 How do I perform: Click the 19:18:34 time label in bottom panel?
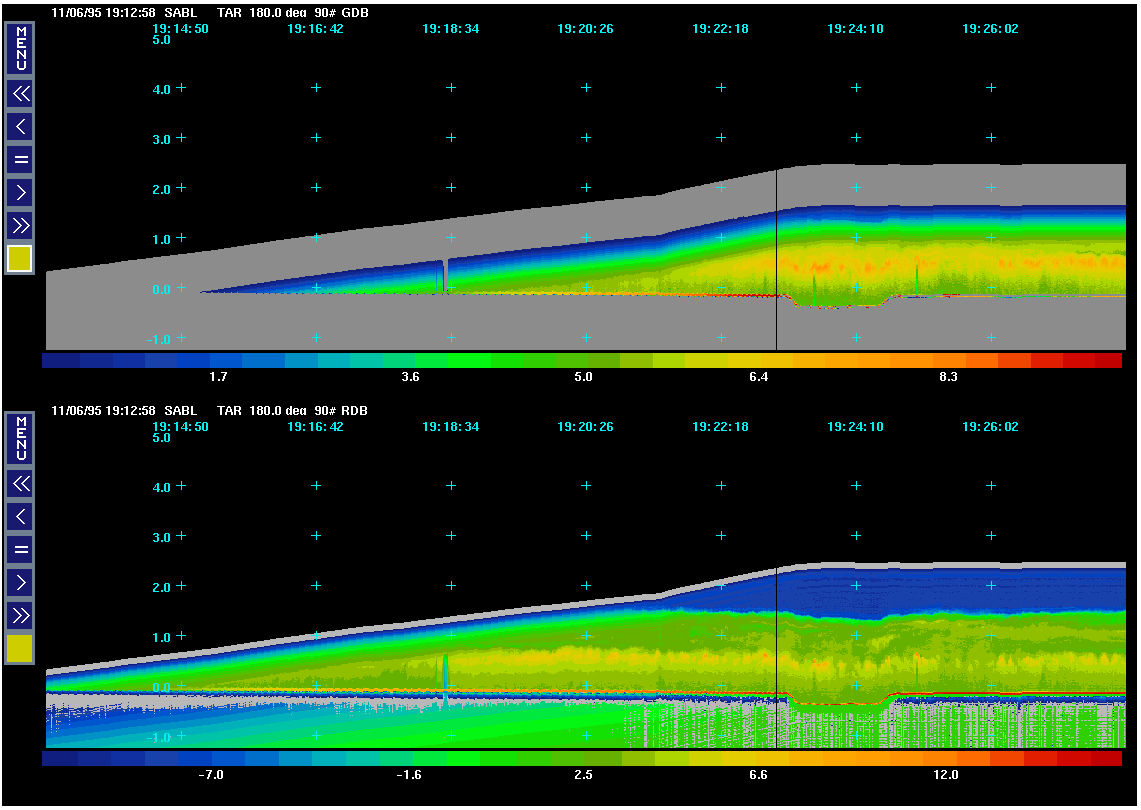click(450, 427)
